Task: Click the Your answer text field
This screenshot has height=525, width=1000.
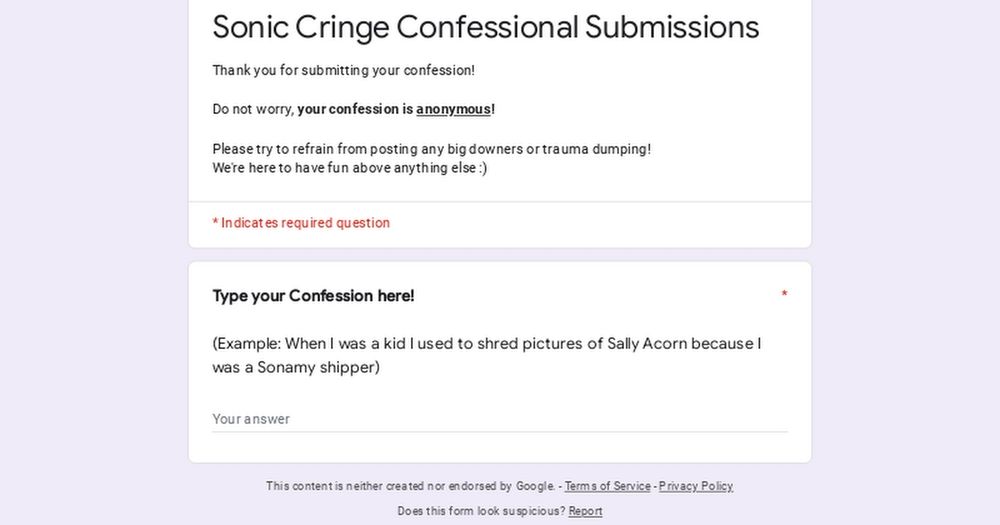Action: 499,419
